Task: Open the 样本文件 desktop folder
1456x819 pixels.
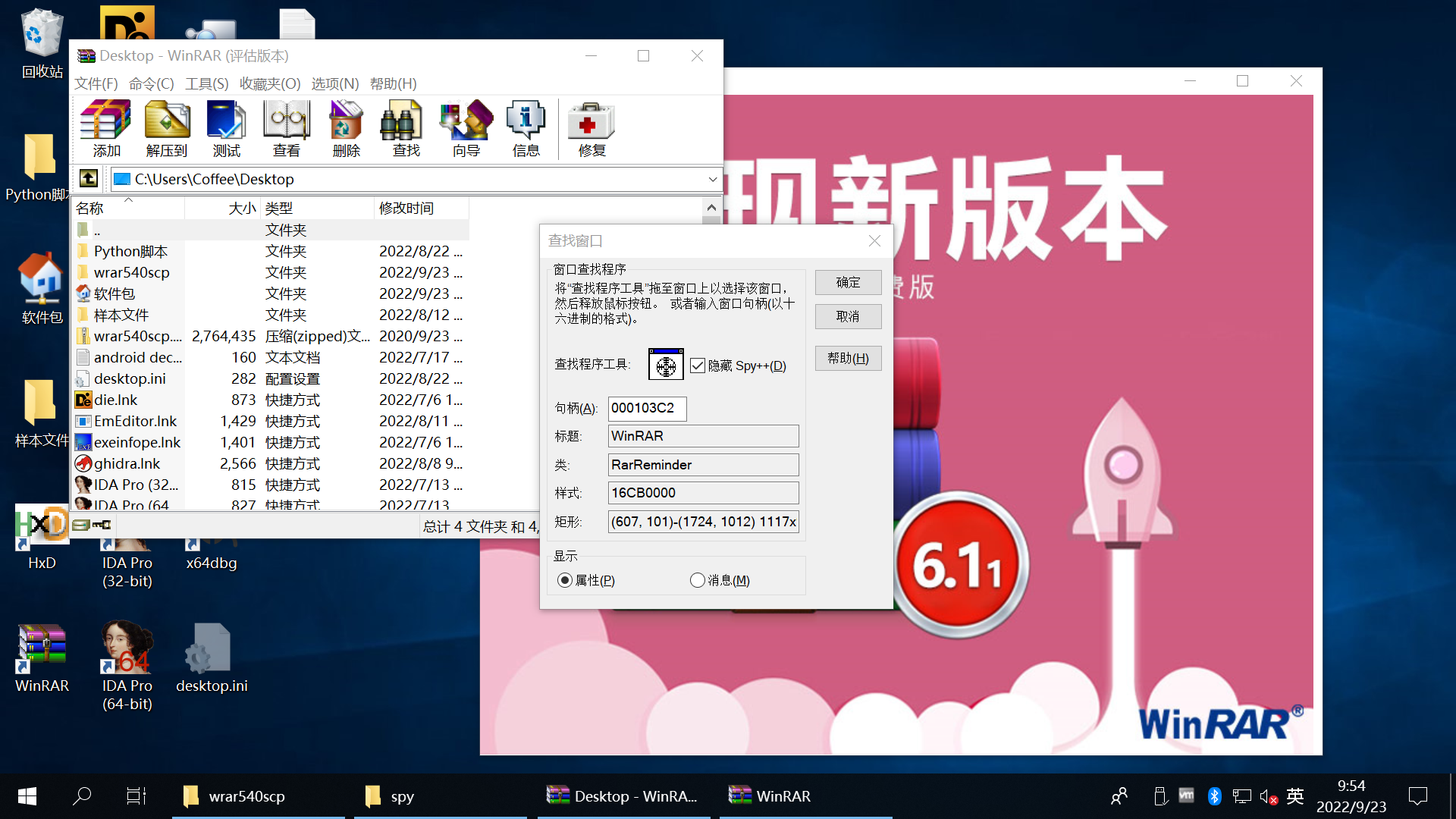Action: click(42, 413)
